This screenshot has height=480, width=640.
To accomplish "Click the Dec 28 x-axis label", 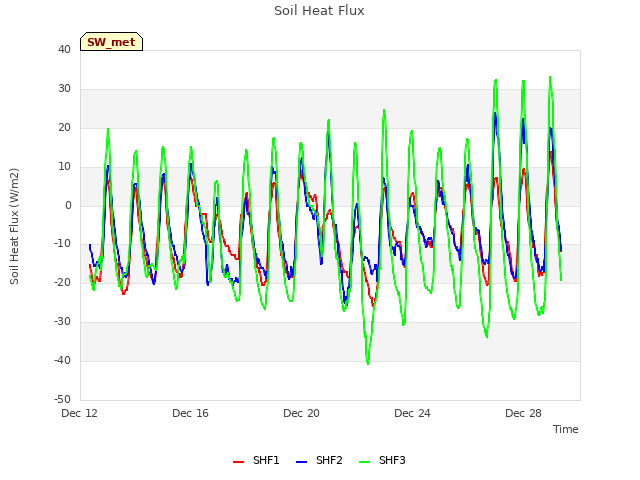I will 524,413.
